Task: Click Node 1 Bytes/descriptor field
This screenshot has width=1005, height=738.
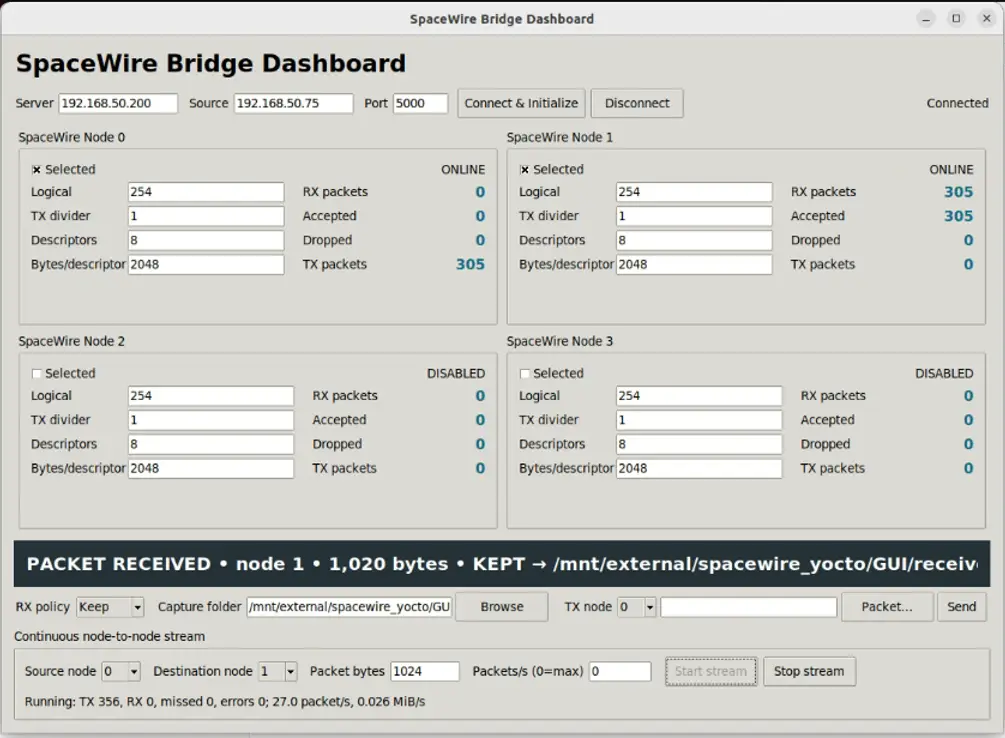Action: 694,264
